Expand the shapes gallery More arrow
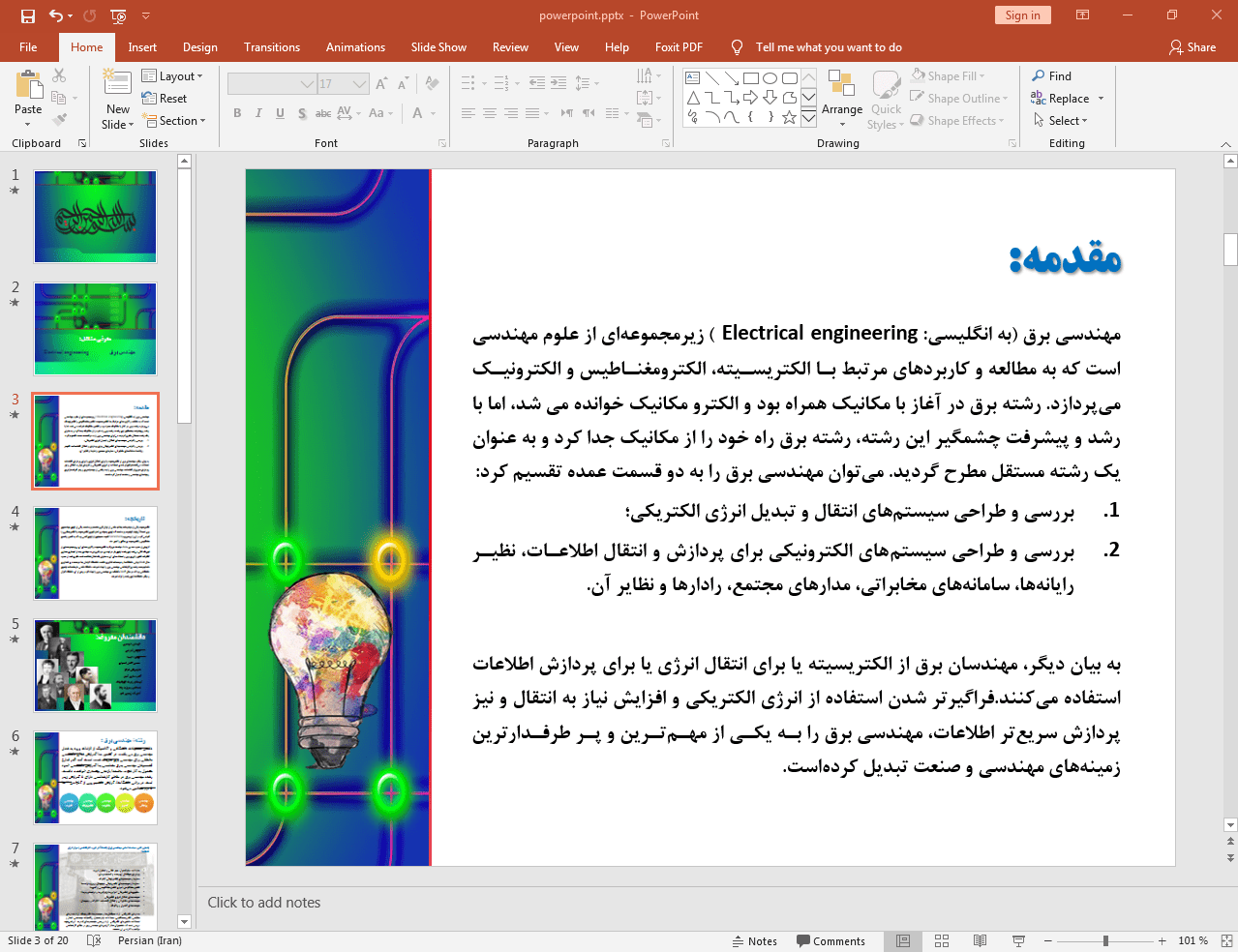This screenshot has height=952, width=1238. [x=808, y=117]
